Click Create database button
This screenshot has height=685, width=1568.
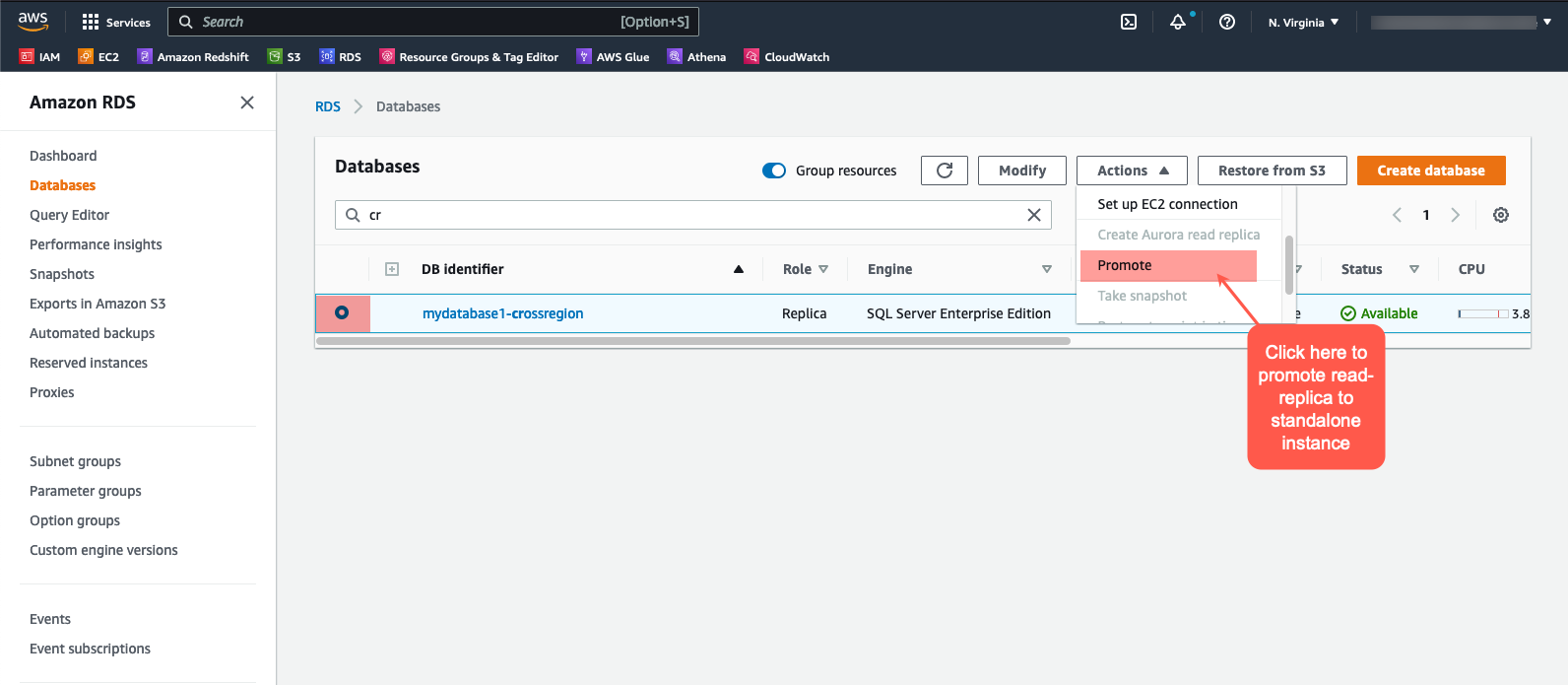pos(1431,171)
